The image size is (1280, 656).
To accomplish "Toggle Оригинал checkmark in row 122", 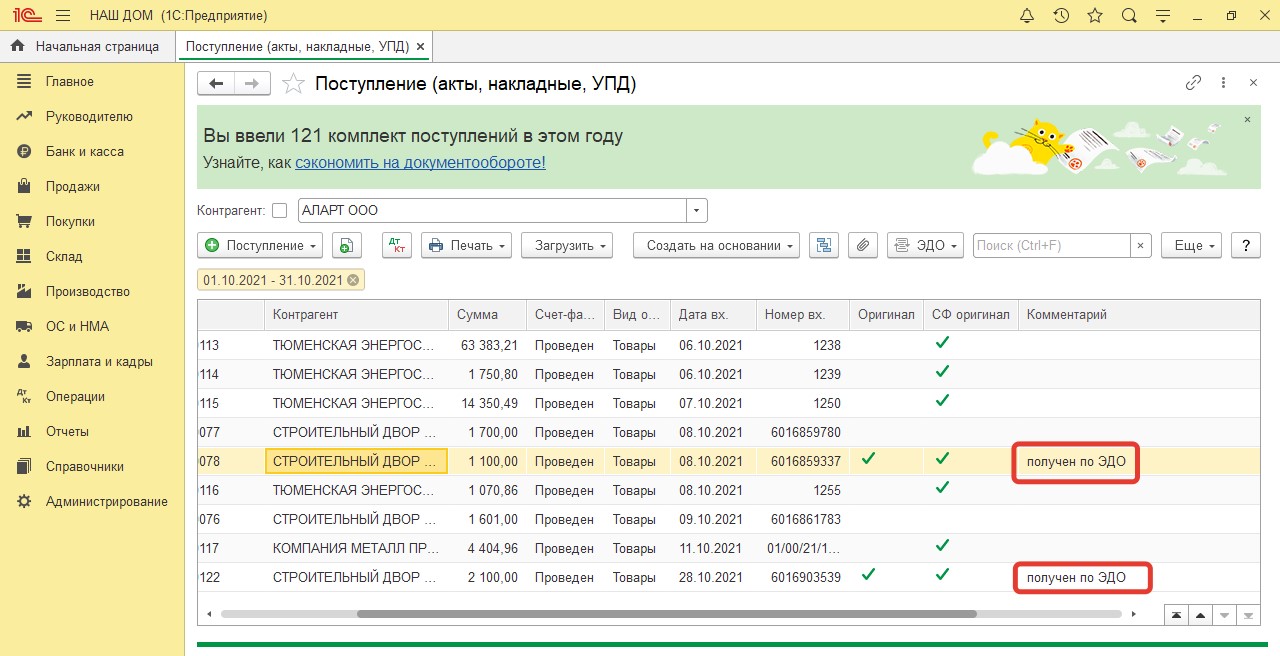I will [x=869, y=574].
